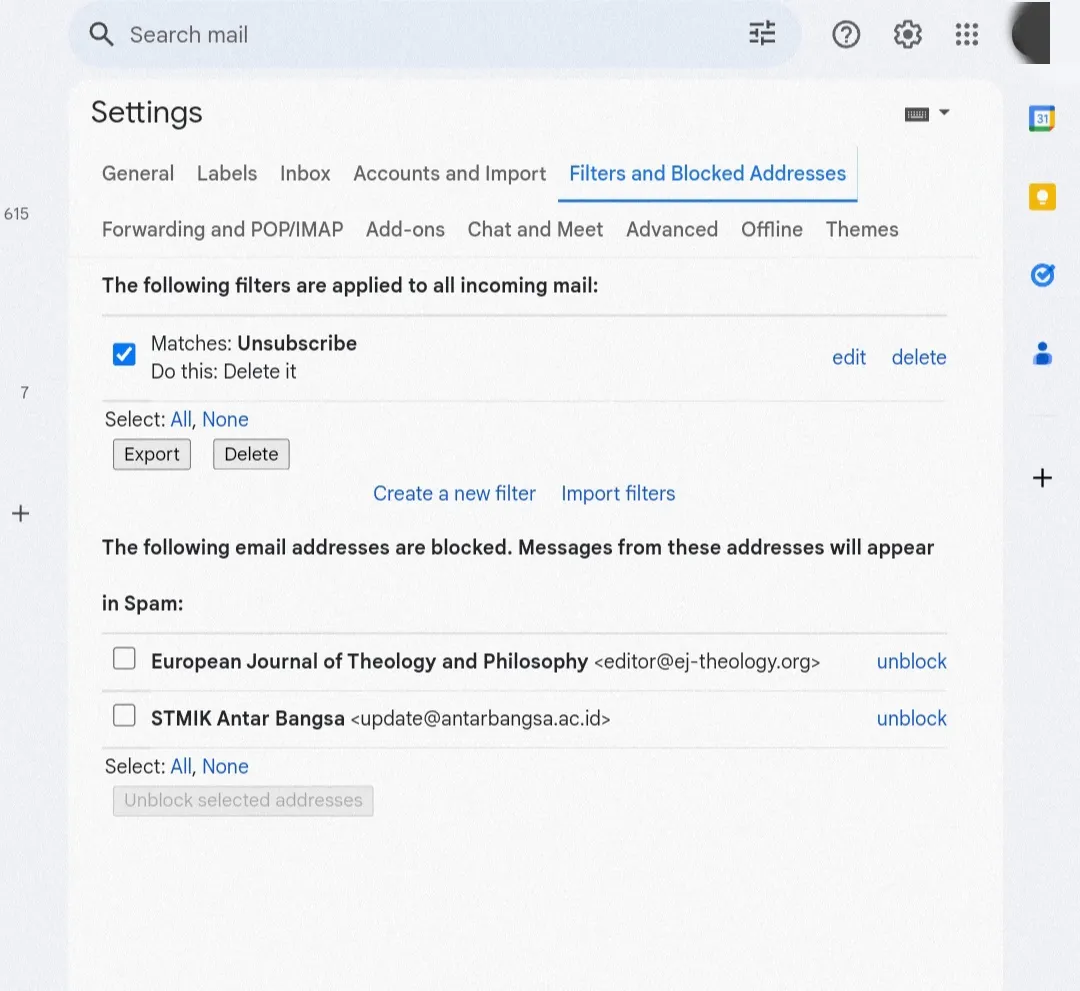The width and height of the screenshot is (1080, 991).
Task: Open the Google apps grid
Action: (966, 35)
